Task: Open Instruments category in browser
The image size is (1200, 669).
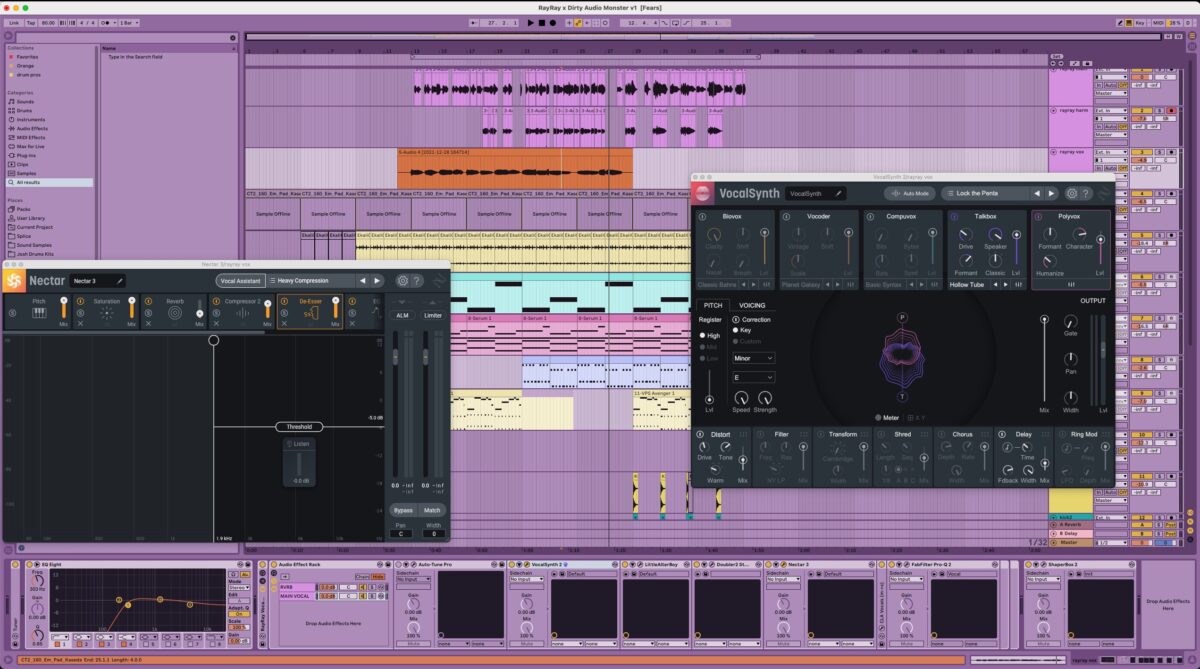Action: [x=31, y=120]
